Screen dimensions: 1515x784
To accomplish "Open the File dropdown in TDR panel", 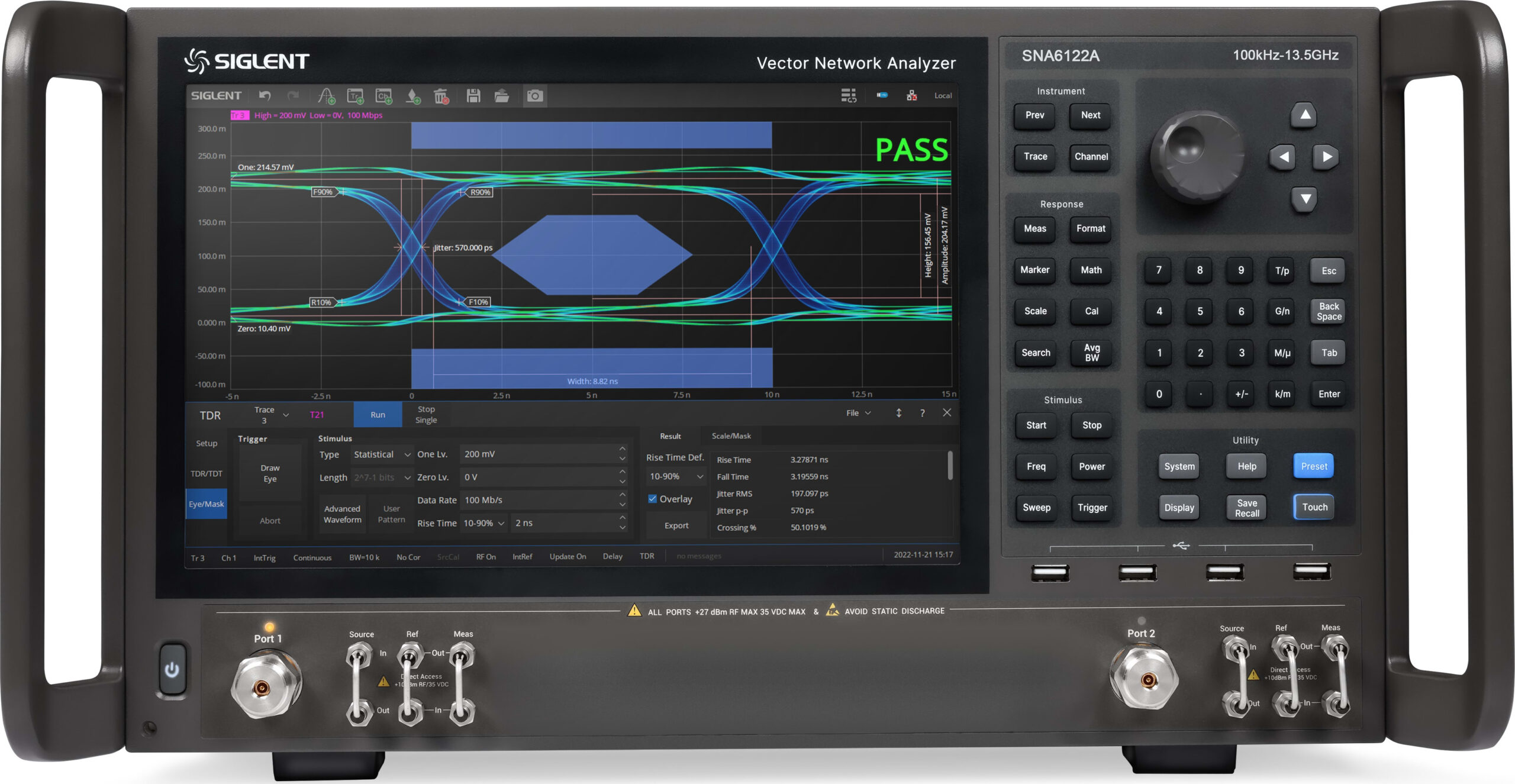I will click(x=858, y=413).
